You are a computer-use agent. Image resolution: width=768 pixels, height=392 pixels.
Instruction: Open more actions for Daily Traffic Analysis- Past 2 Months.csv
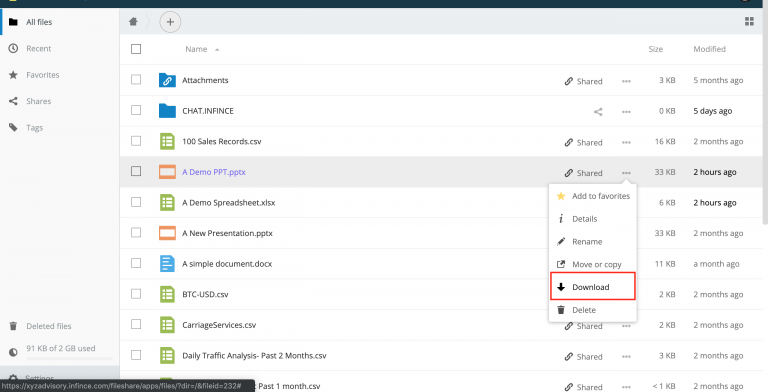point(626,357)
